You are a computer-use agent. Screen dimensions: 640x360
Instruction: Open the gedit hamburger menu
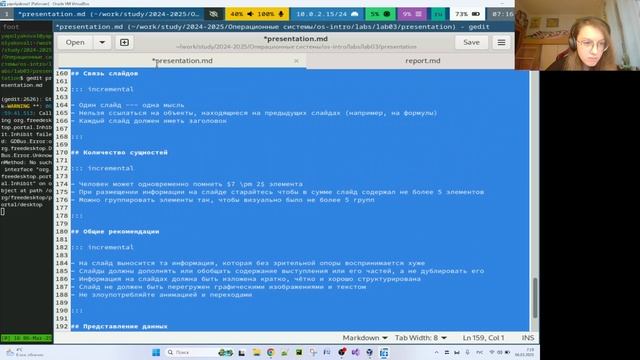pyautogui.click(x=501, y=42)
